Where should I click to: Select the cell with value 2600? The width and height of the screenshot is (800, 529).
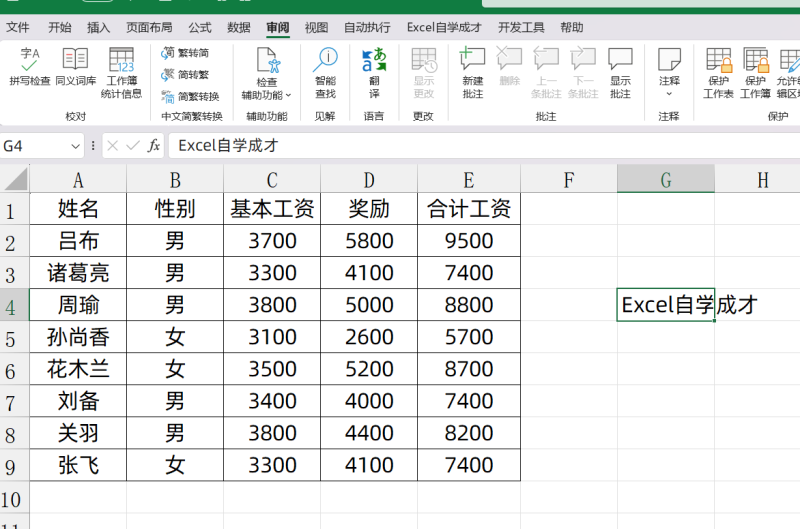coord(369,337)
